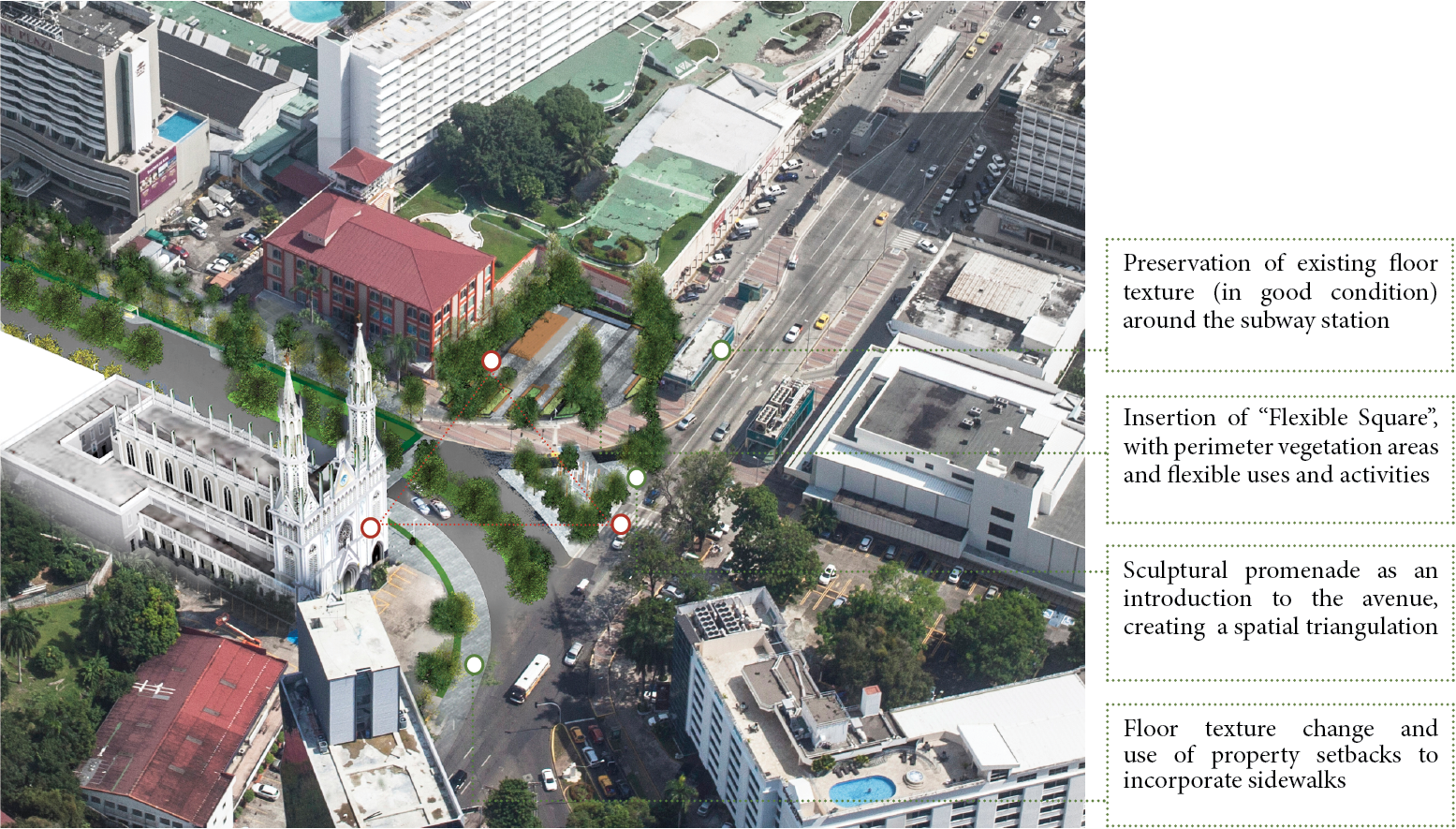The height and width of the screenshot is (829, 1456).
Task: Click green marker at the sculptural promenade's end
Action: point(636,478)
